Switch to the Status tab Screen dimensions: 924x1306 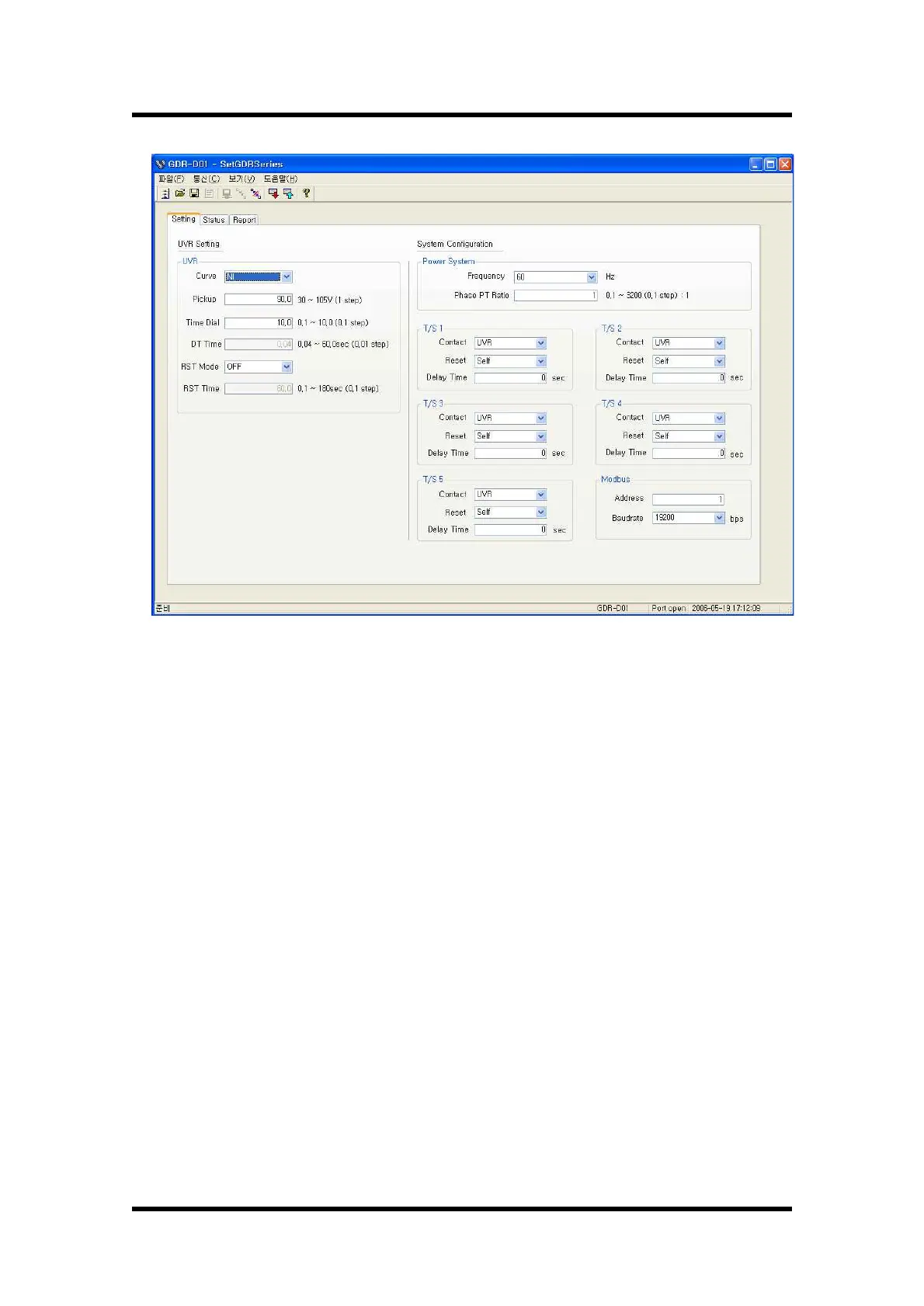(x=214, y=220)
